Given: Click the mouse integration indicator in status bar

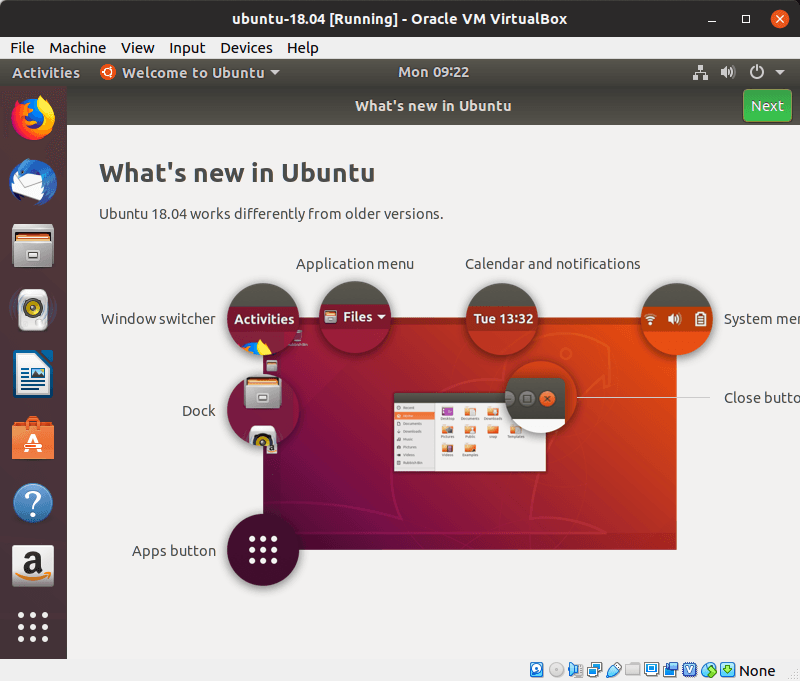Looking at the screenshot, I should 709,670.
